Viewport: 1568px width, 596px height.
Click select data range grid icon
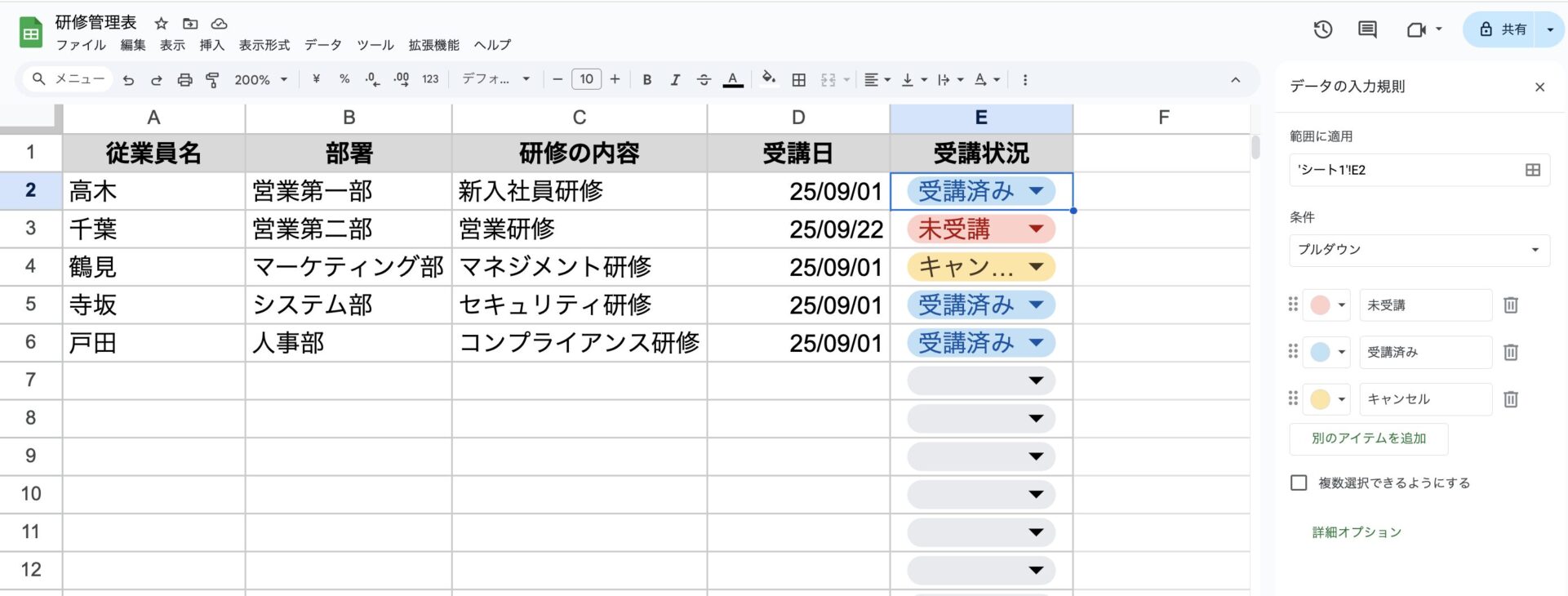[x=1532, y=170]
